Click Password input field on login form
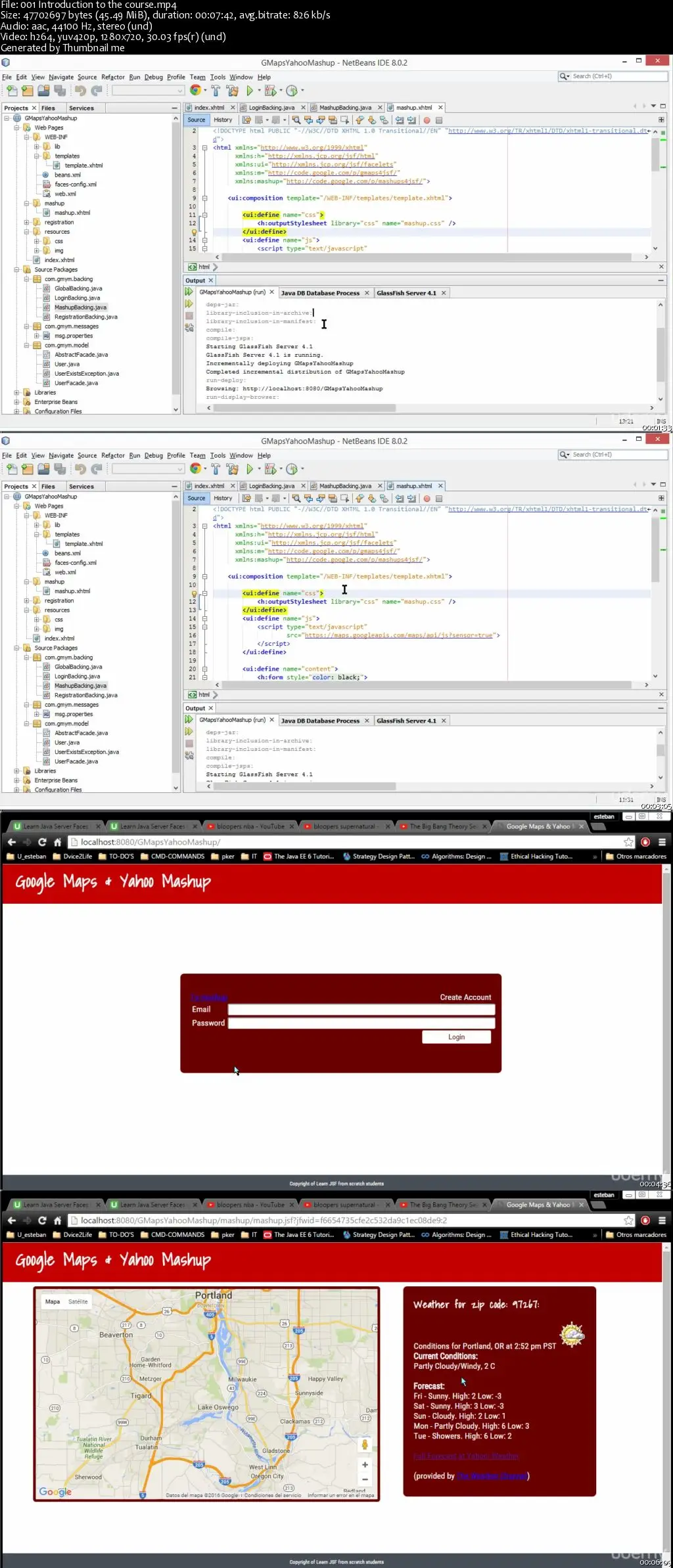 coord(361,1023)
